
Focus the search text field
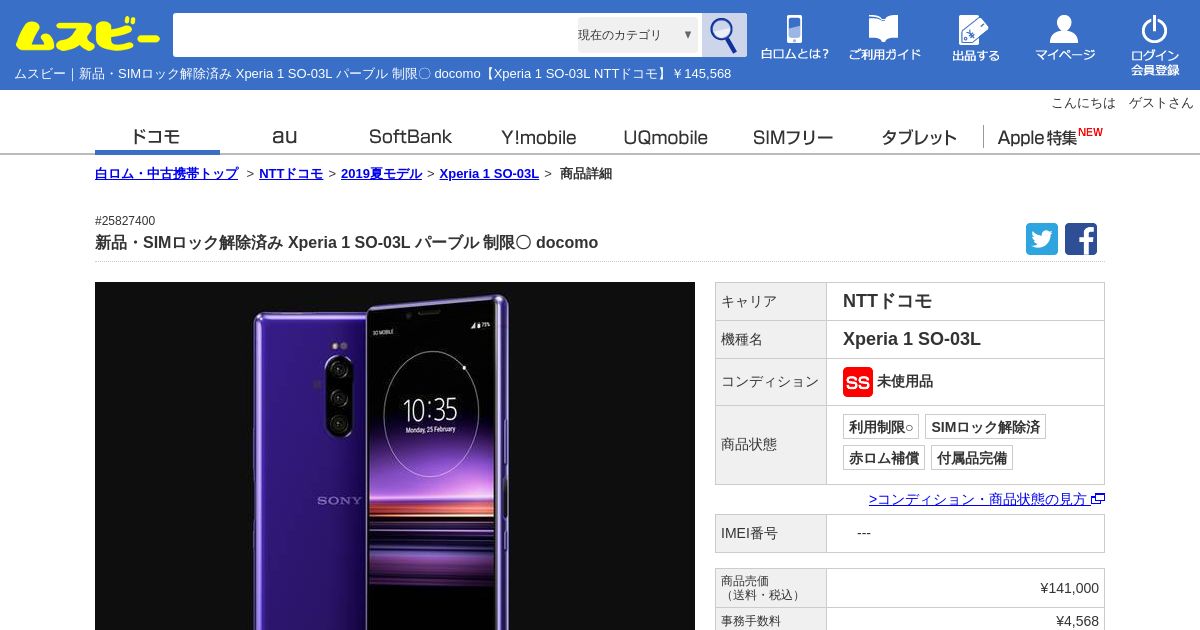pos(375,35)
